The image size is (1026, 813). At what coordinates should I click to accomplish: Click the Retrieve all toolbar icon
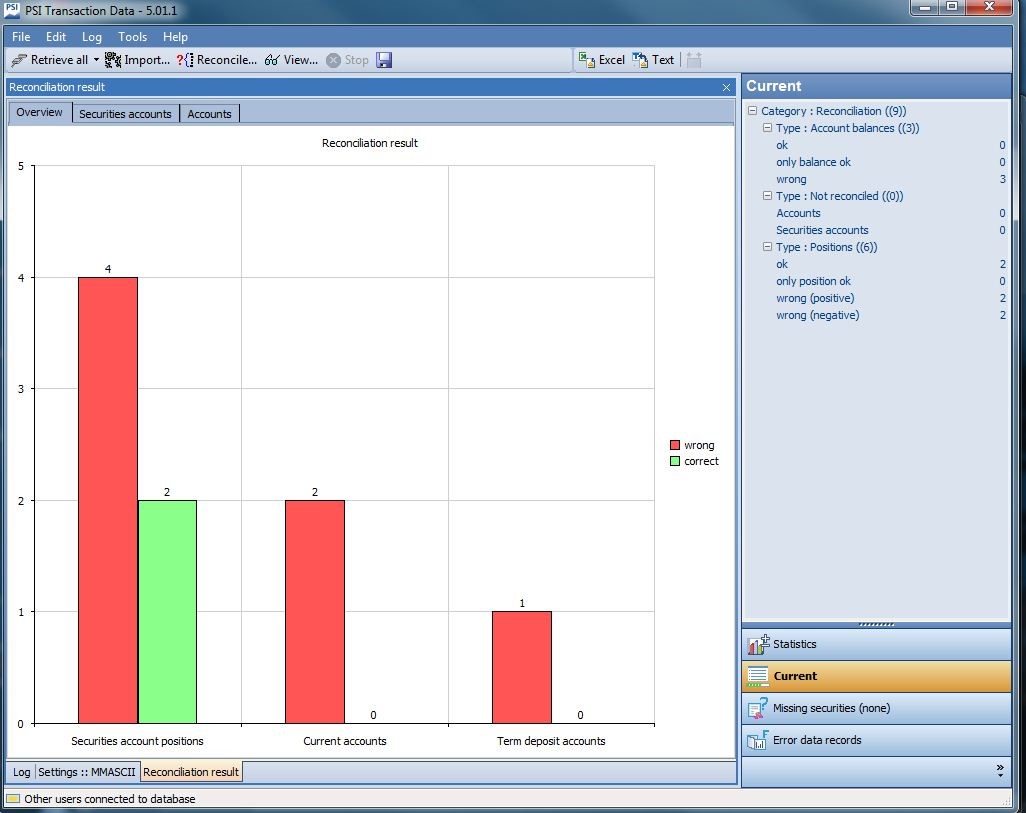tap(19, 60)
